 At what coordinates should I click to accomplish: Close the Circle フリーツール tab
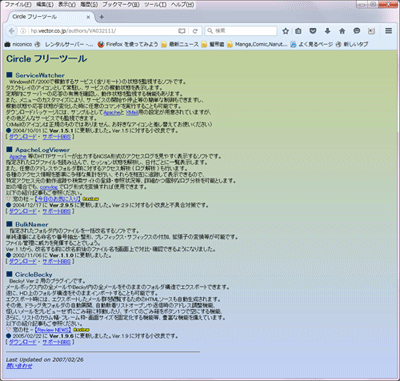coord(88,17)
